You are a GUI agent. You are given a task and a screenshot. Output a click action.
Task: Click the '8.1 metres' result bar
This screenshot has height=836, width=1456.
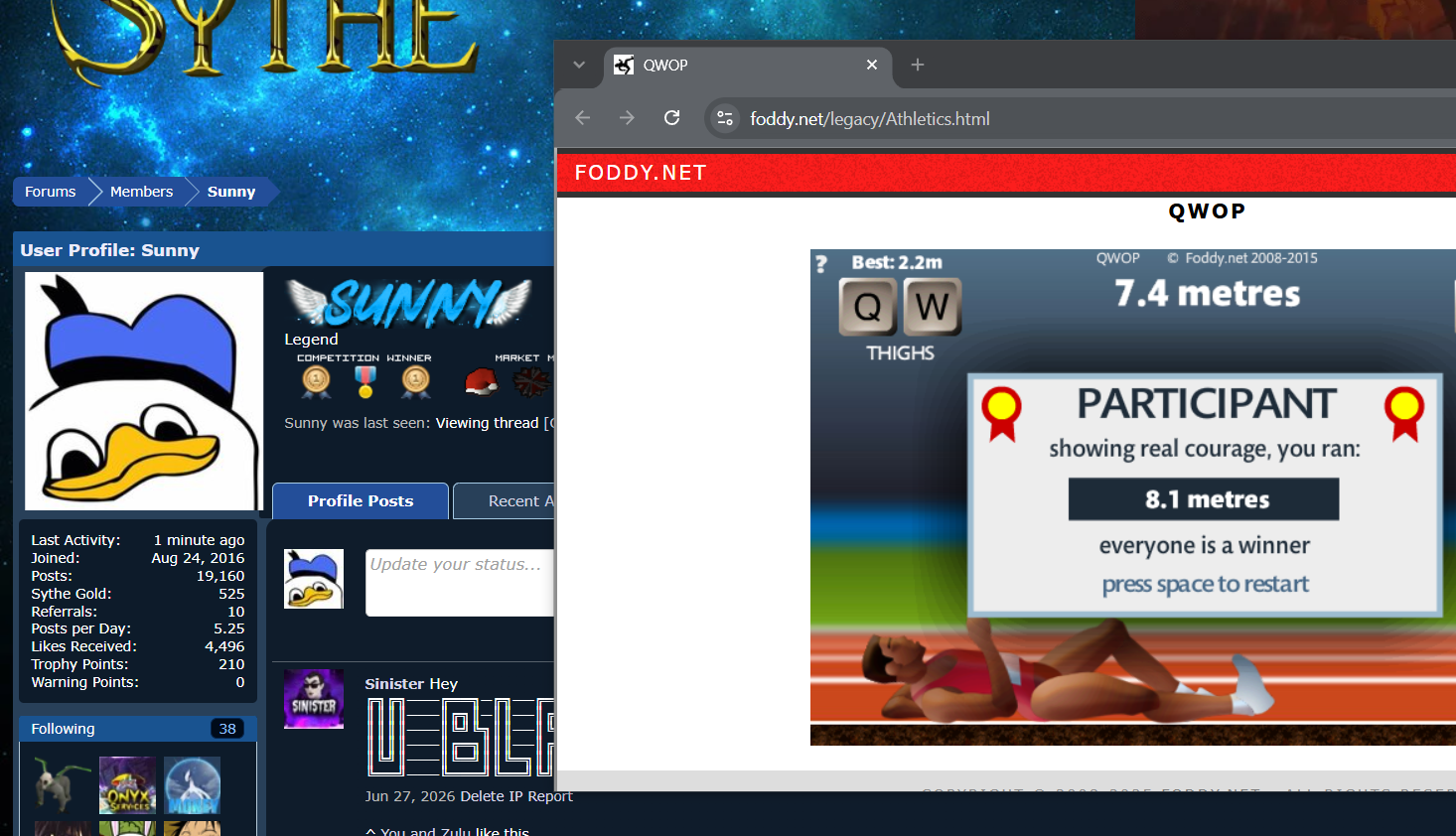tap(1204, 499)
